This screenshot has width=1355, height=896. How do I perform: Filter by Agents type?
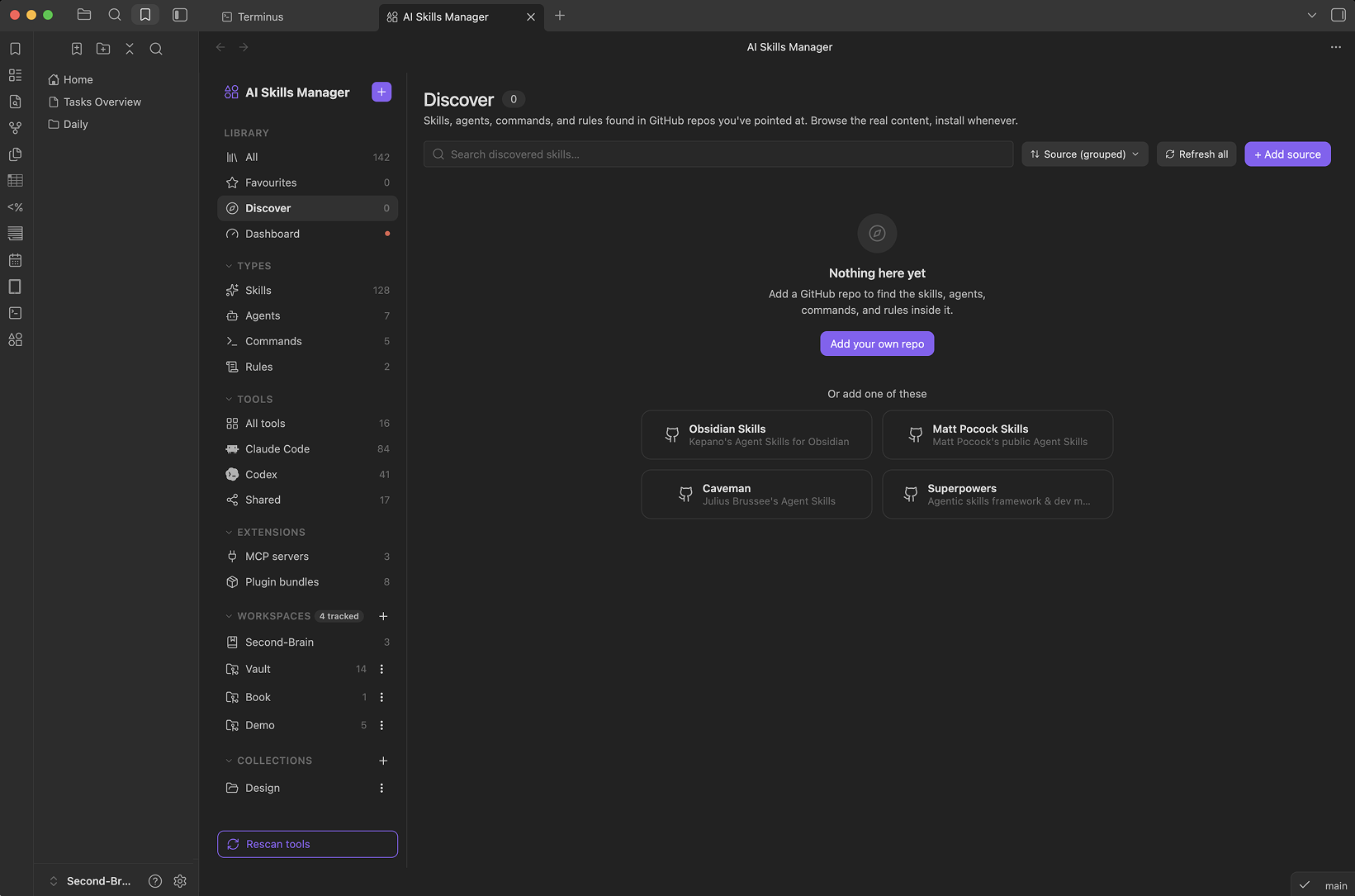(x=307, y=315)
